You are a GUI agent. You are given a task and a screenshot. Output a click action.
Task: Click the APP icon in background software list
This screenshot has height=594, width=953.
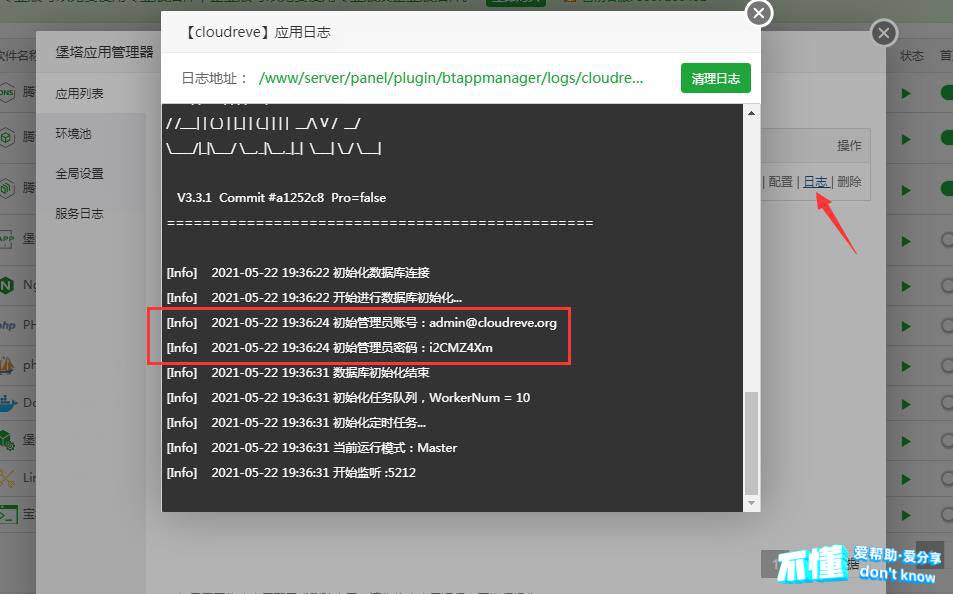[x=7, y=238]
